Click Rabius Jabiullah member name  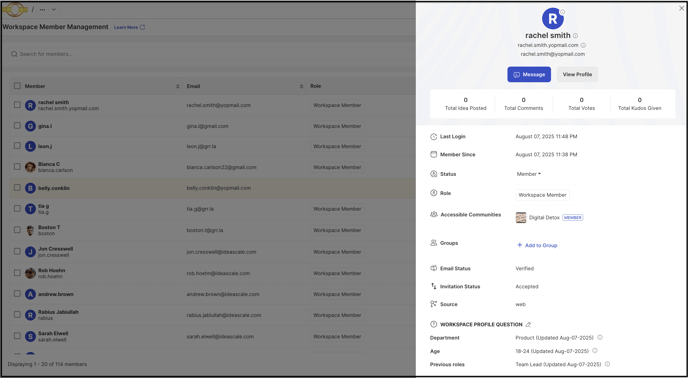point(58,312)
